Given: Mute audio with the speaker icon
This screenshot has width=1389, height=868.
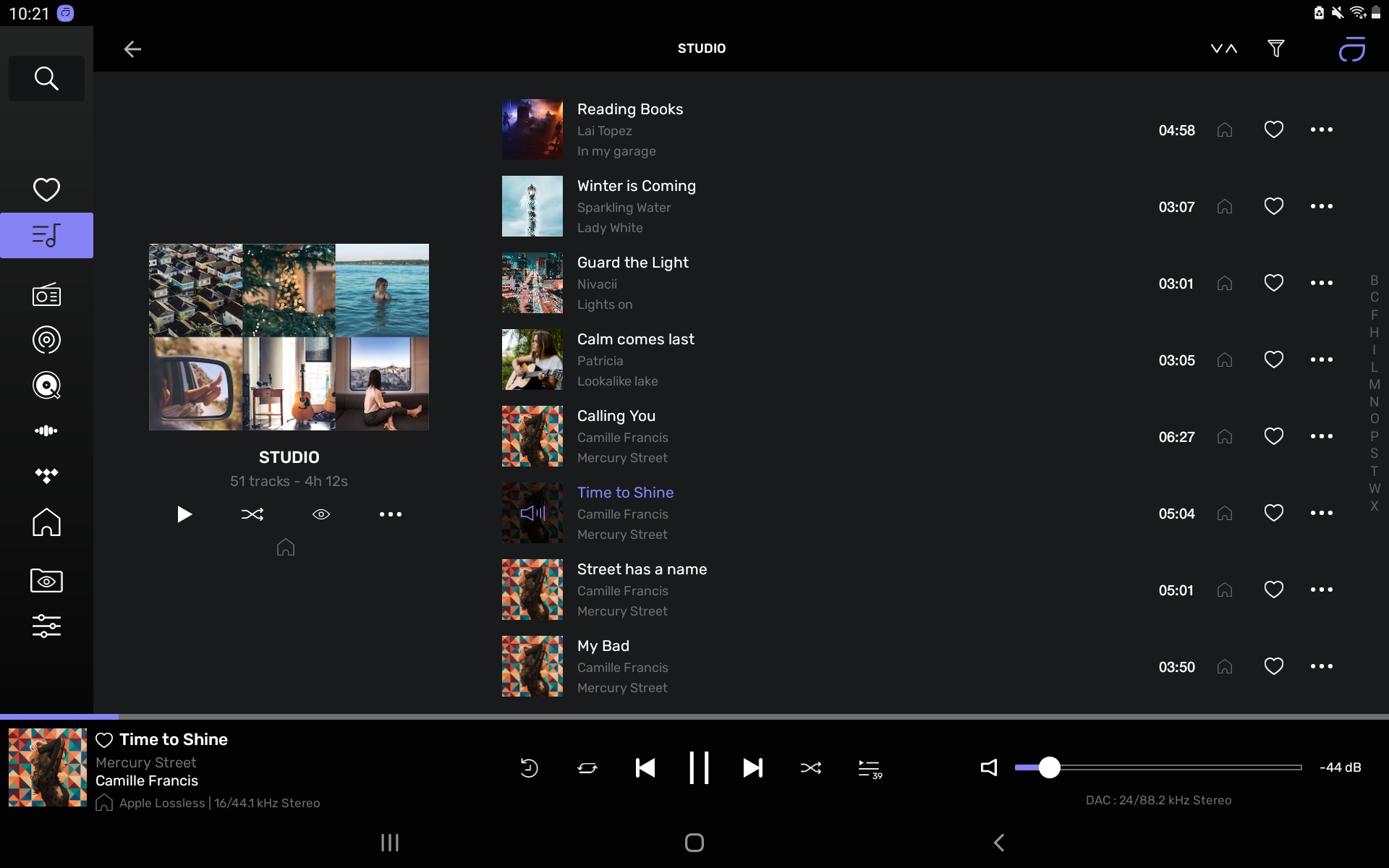Looking at the screenshot, I should [x=989, y=767].
